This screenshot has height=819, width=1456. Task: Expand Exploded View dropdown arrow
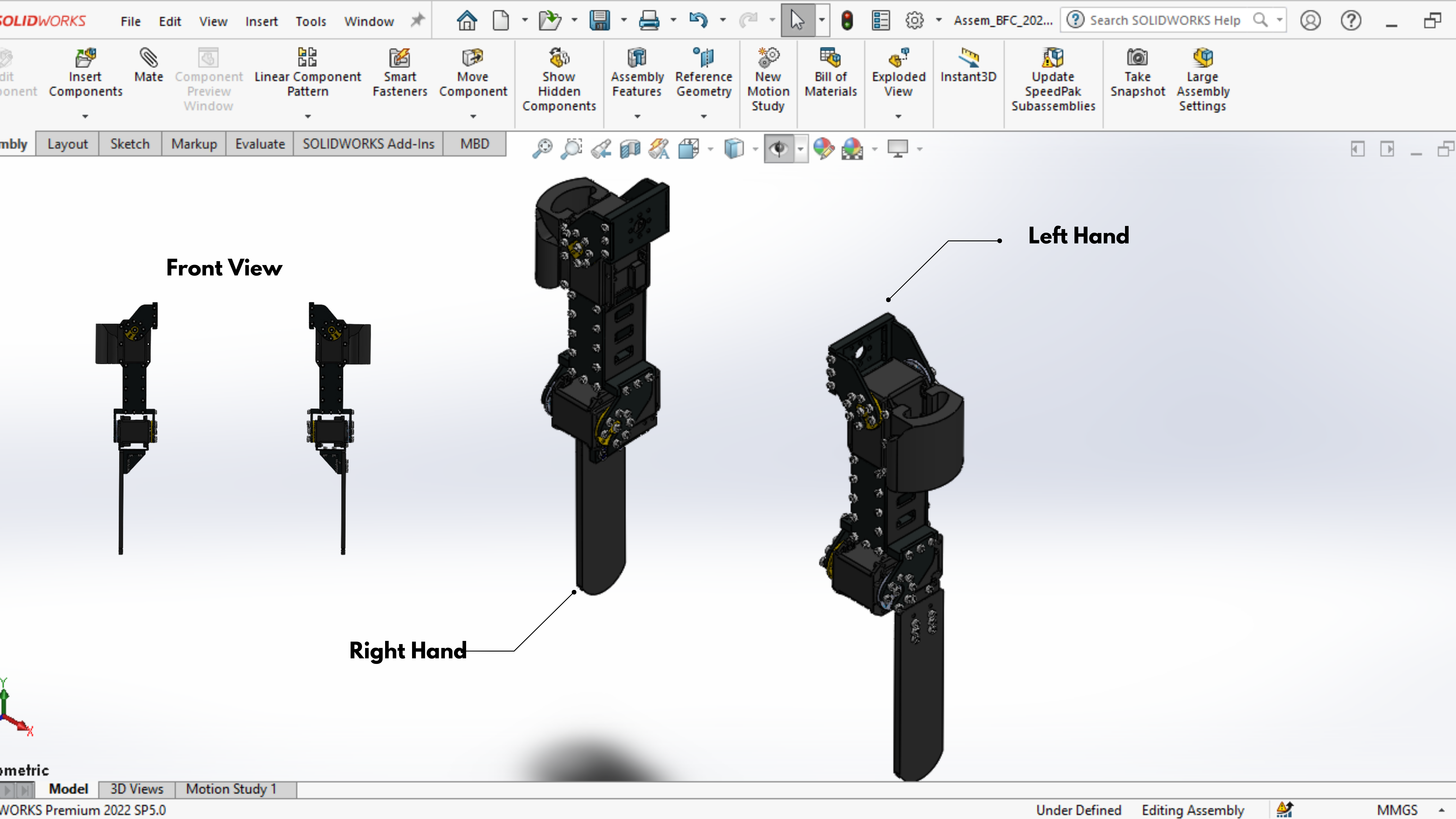click(x=899, y=116)
